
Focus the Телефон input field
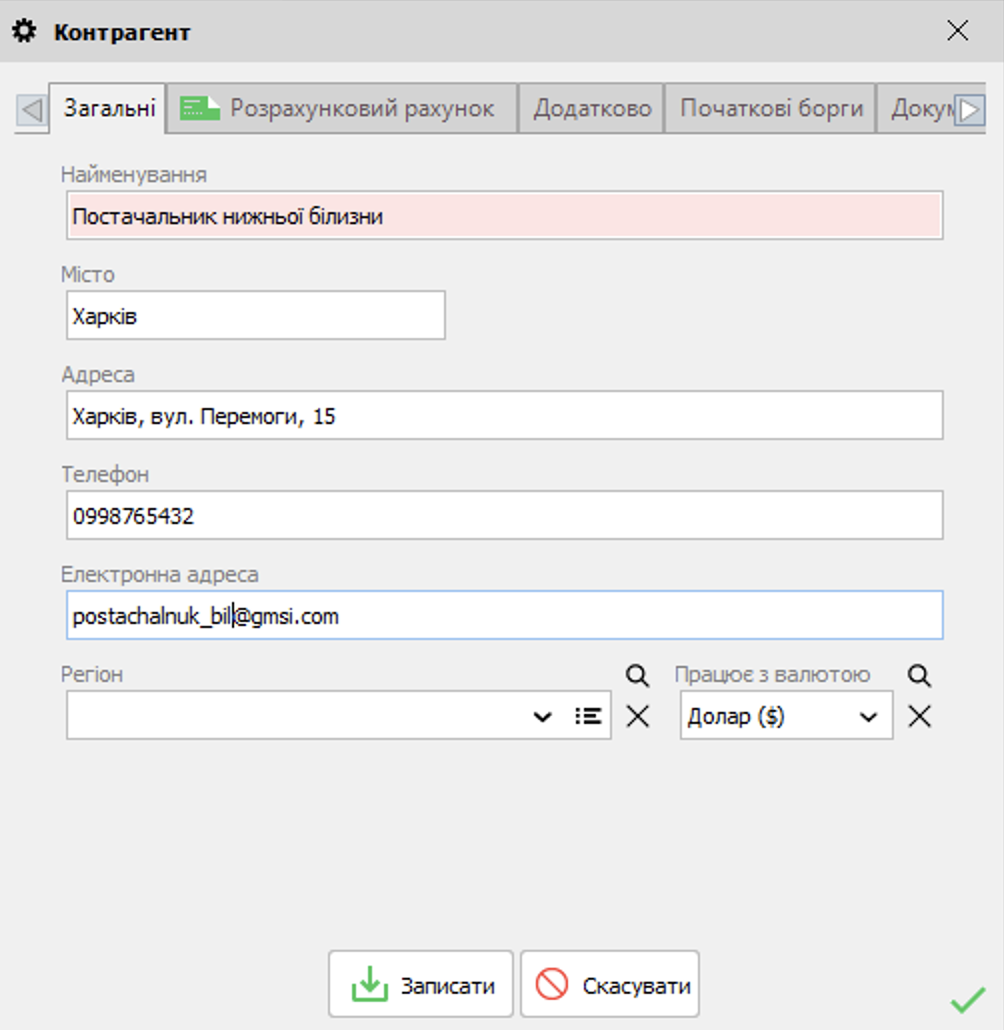click(504, 516)
